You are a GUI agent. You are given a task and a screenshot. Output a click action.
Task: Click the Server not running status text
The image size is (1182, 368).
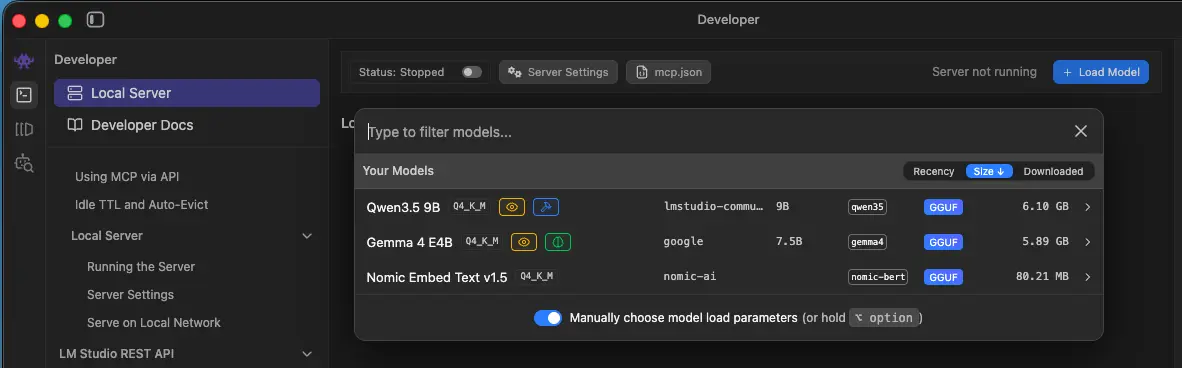(984, 72)
